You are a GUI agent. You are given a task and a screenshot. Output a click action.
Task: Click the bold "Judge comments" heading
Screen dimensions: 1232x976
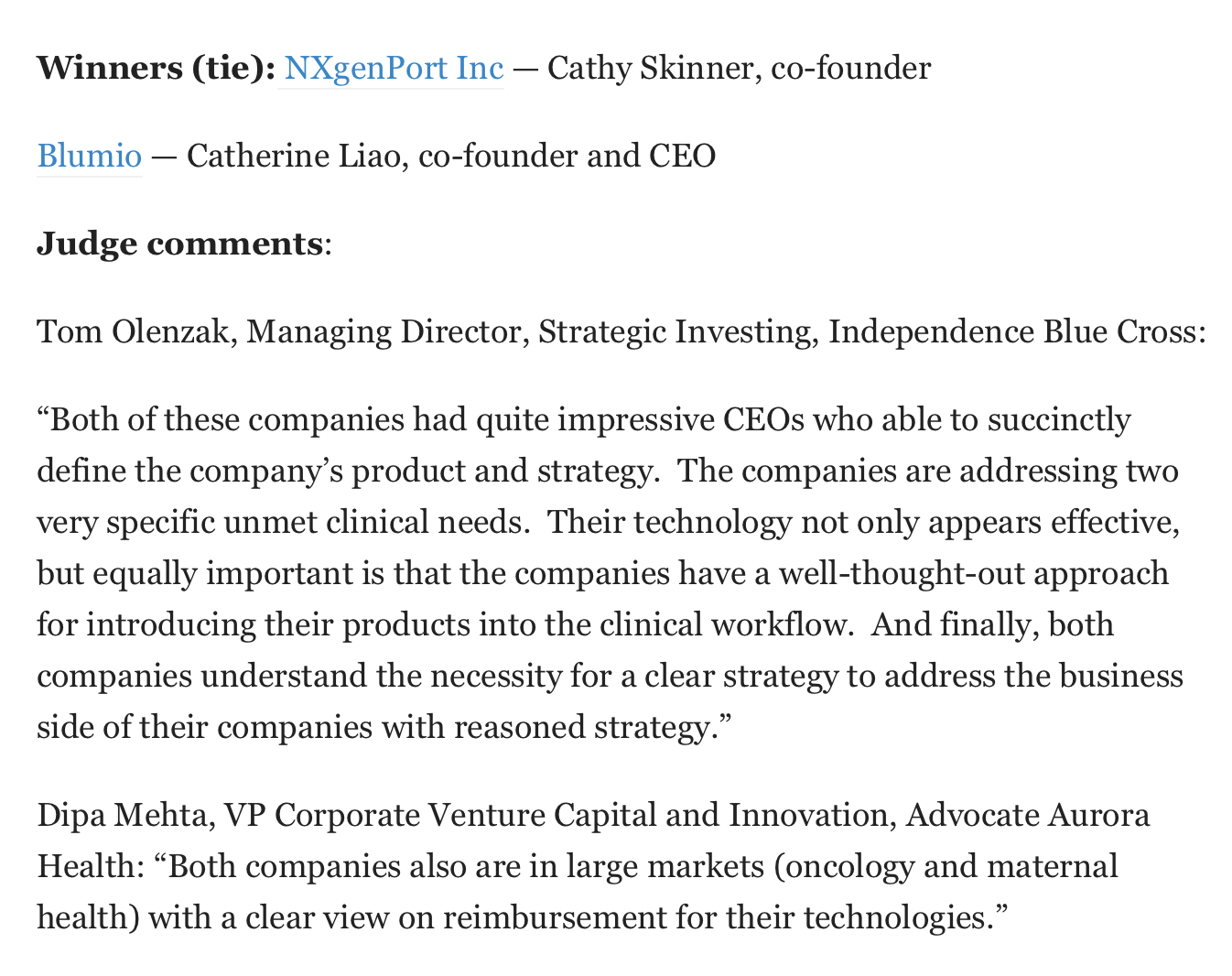(x=179, y=244)
